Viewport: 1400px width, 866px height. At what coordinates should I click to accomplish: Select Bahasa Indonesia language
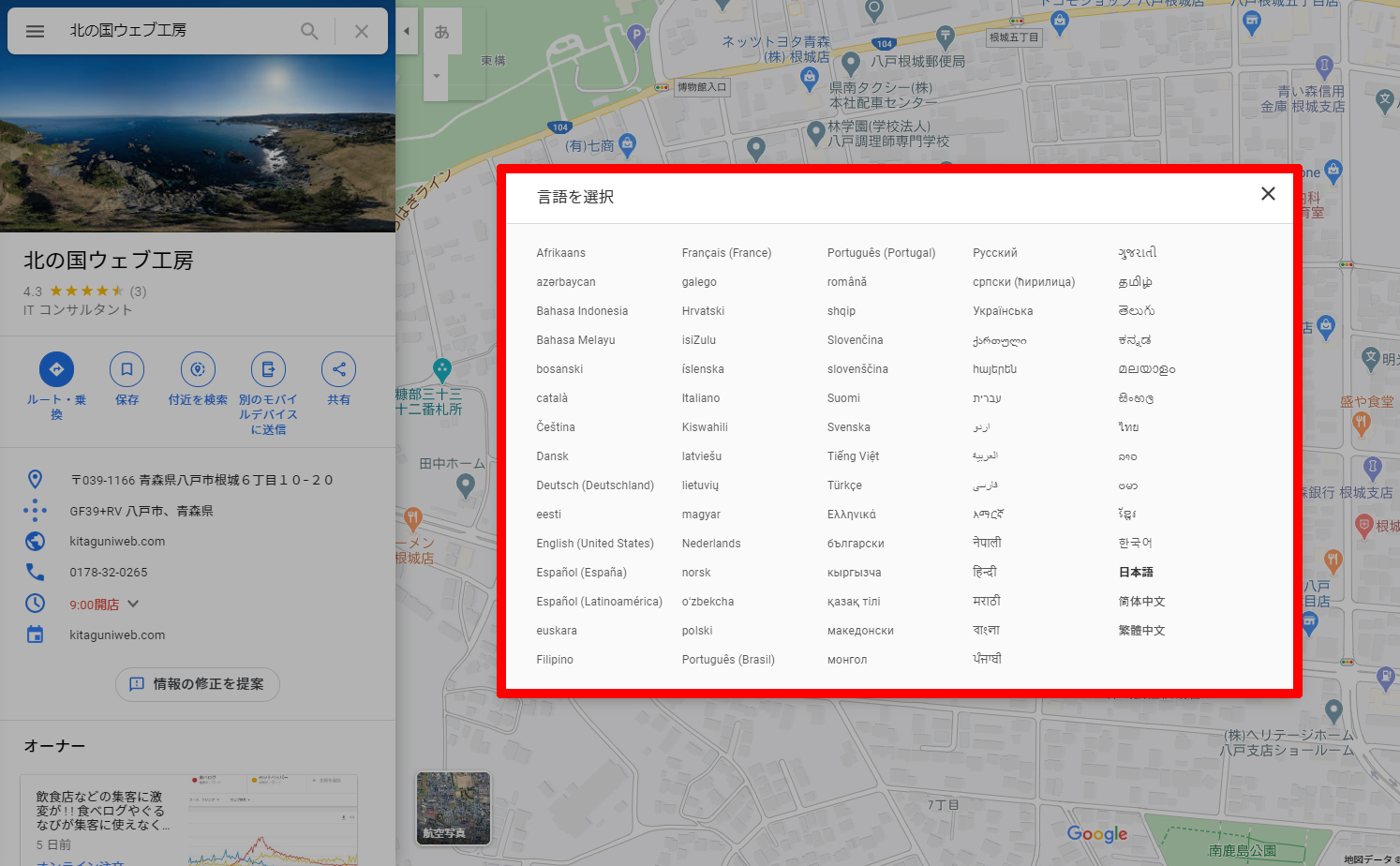click(x=582, y=311)
